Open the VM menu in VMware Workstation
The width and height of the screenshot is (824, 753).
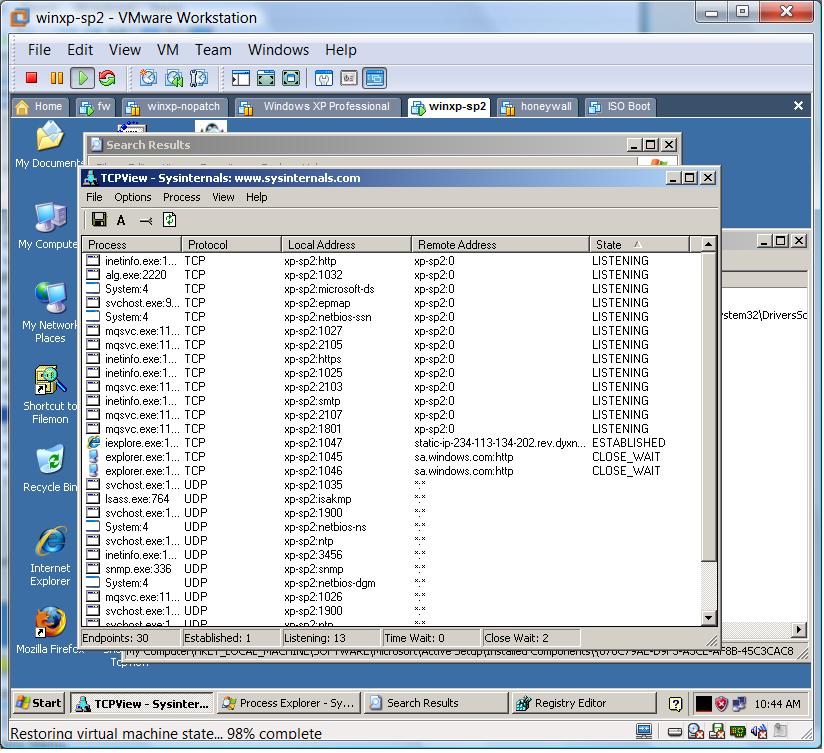(168, 50)
